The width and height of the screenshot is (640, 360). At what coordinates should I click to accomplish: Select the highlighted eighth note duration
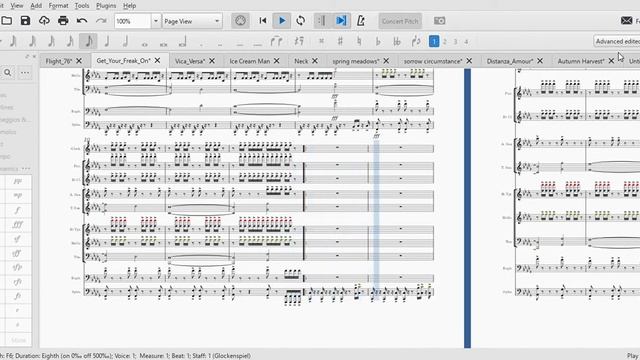point(89,41)
